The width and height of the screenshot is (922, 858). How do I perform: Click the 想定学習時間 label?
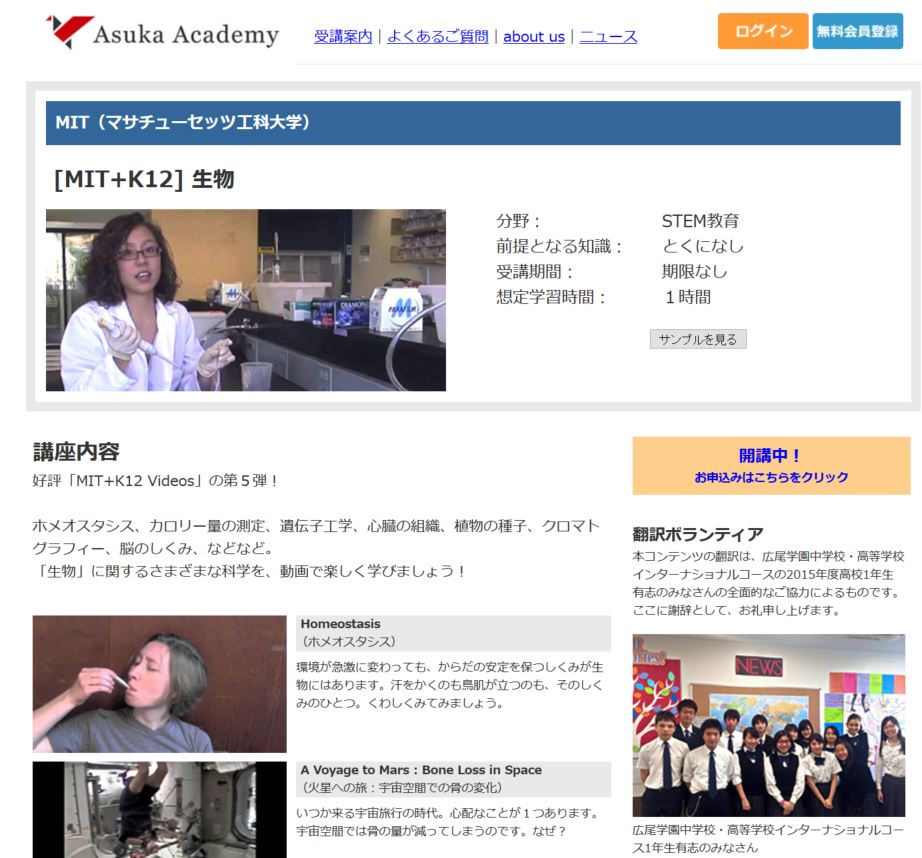coord(550,297)
